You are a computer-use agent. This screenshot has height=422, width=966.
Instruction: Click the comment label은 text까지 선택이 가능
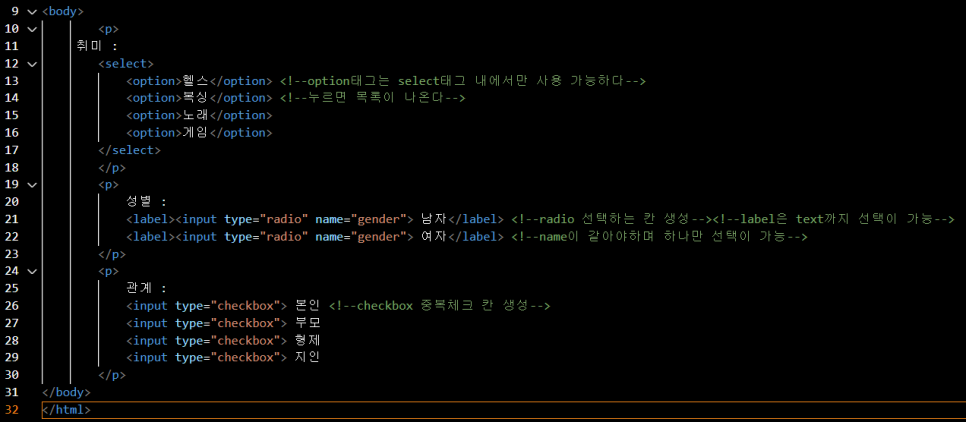pos(834,219)
